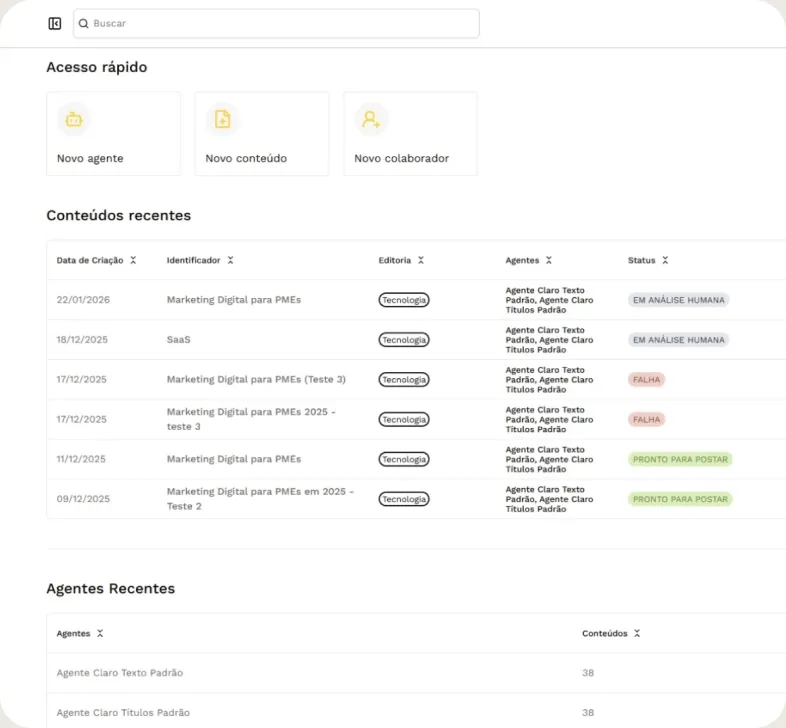The width and height of the screenshot is (786, 728).
Task: Sort Agentes Recentes table by Agentes icon
Action: coord(100,634)
